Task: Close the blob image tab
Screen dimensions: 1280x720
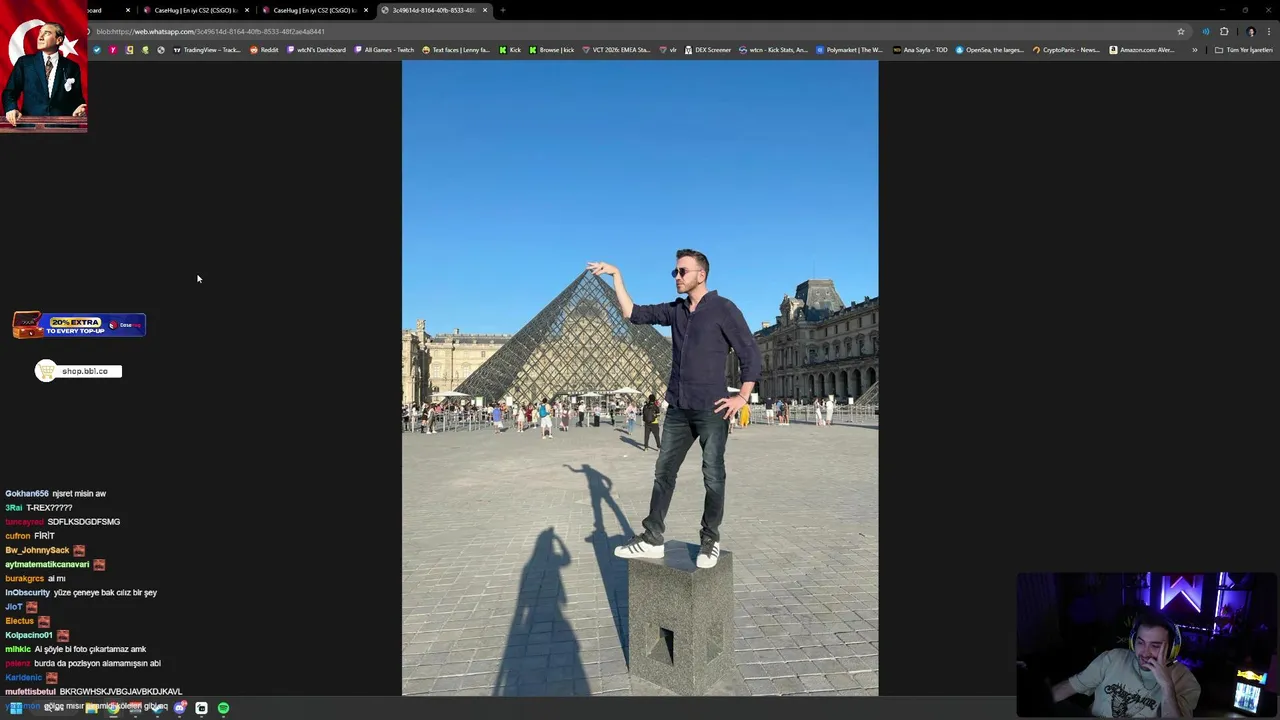Action: [485, 10]
